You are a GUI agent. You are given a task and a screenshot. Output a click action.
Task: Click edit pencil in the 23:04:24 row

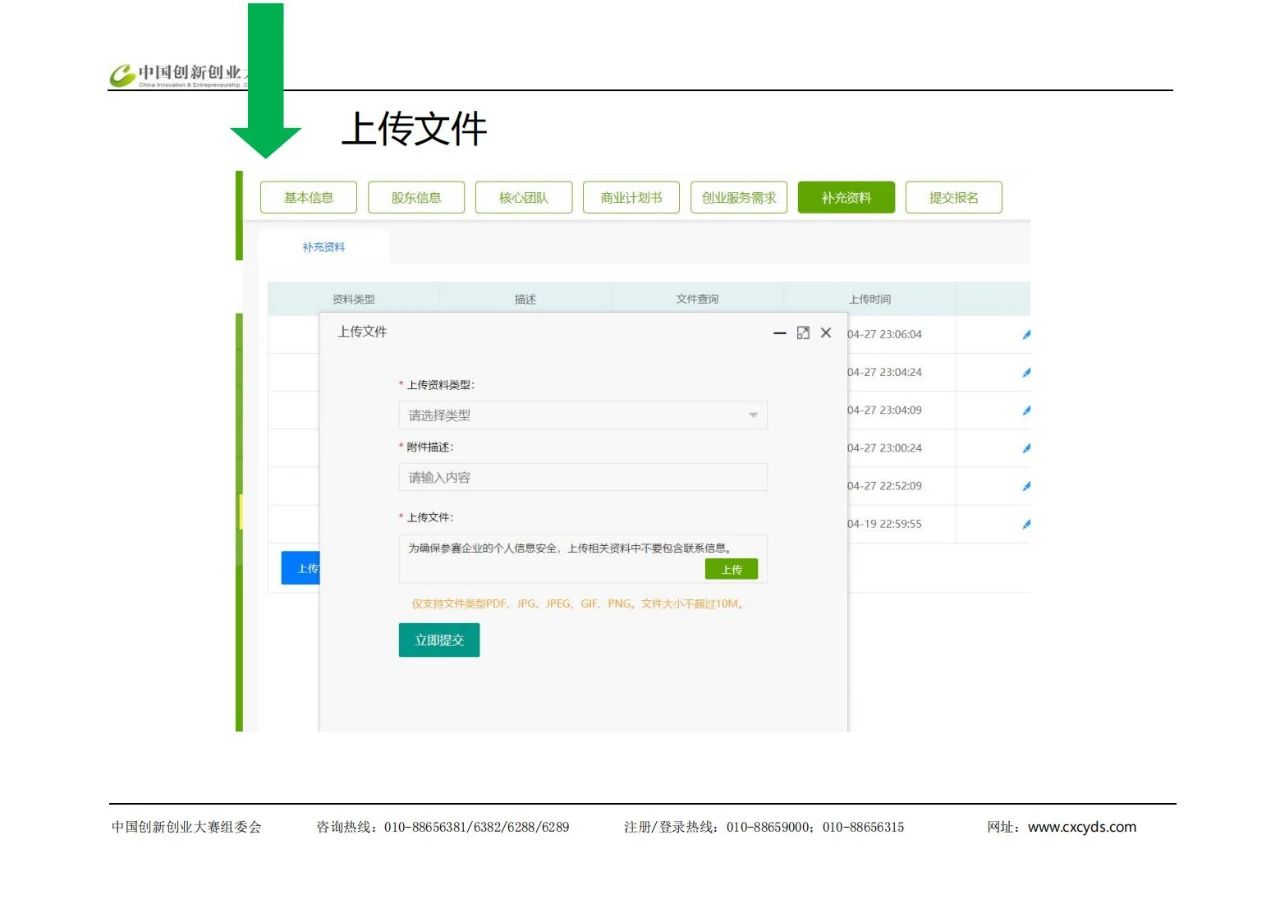pos(1026,373)
